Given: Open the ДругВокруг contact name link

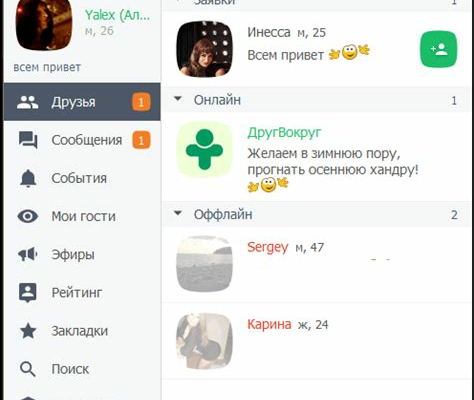Looking at the screenshot, I should [x=284, y=133].
